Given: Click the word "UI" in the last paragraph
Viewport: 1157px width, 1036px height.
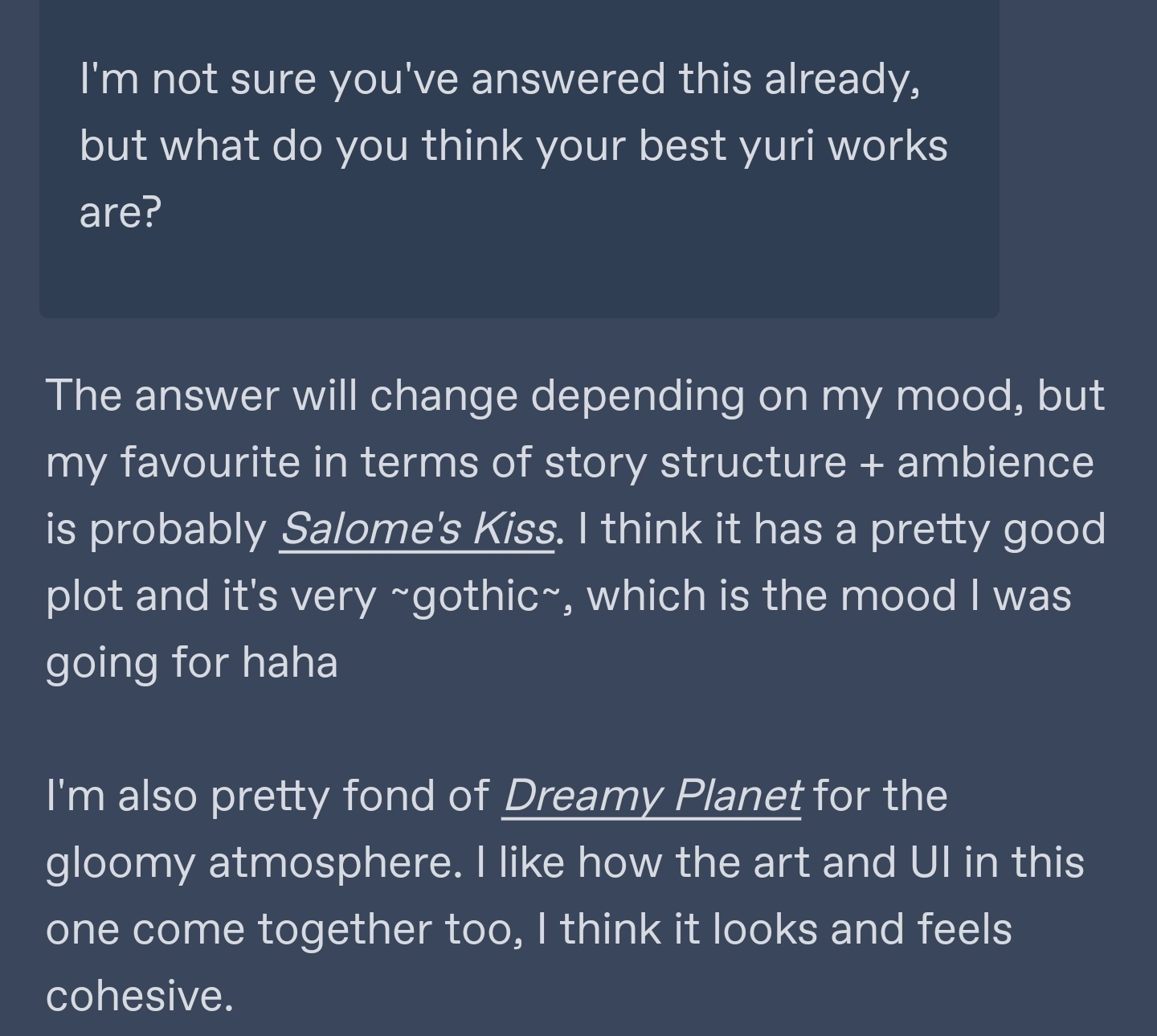Looking at the screenshot, I should (930, 862).
